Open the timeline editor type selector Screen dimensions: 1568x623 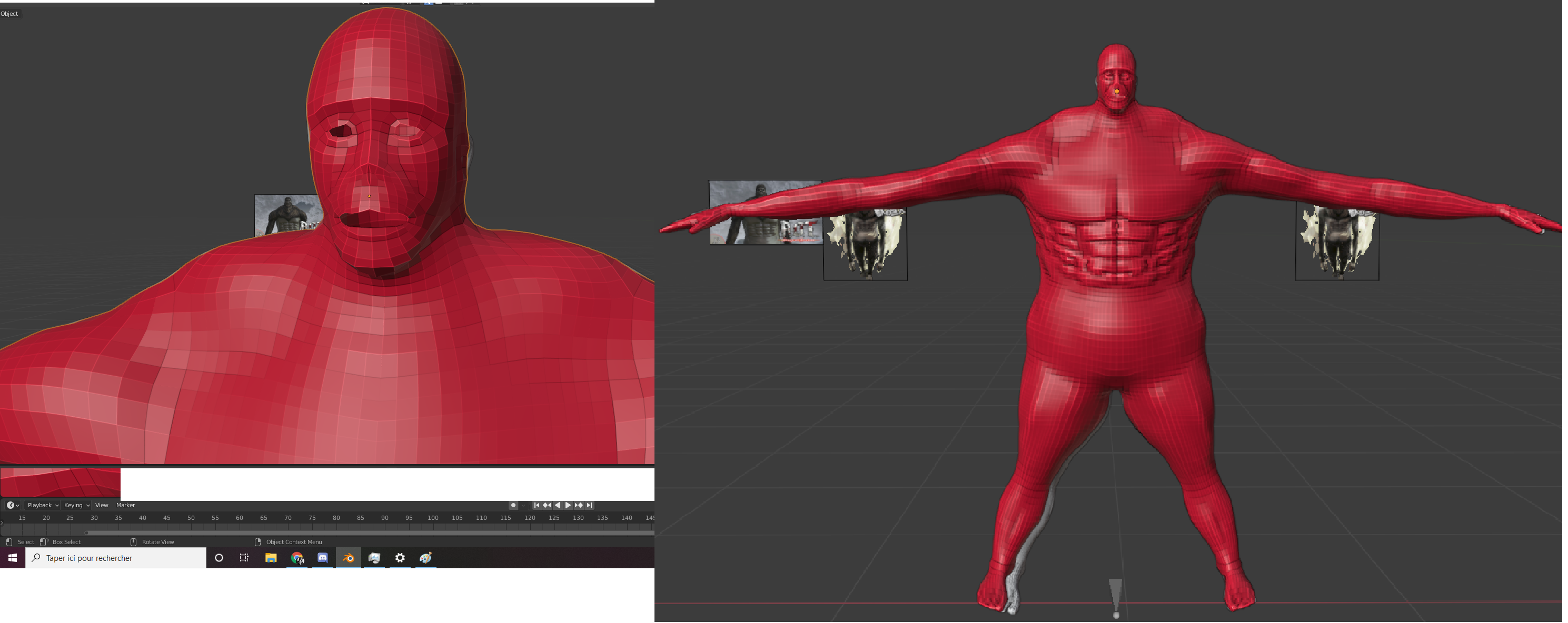pyautogui.click(x=13, y=505)
